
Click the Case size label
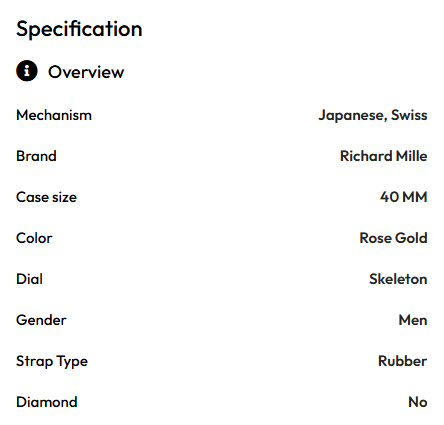pyautogui.click(x=46, y=197)
